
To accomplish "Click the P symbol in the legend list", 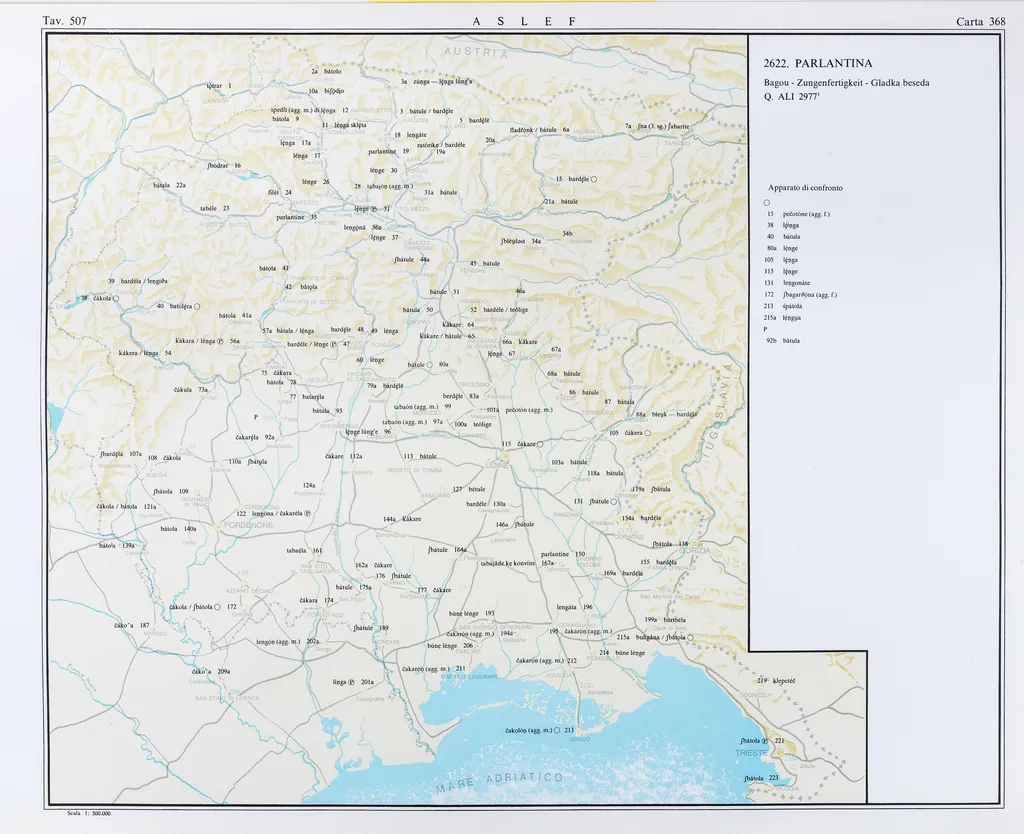I will coord(765,329).
